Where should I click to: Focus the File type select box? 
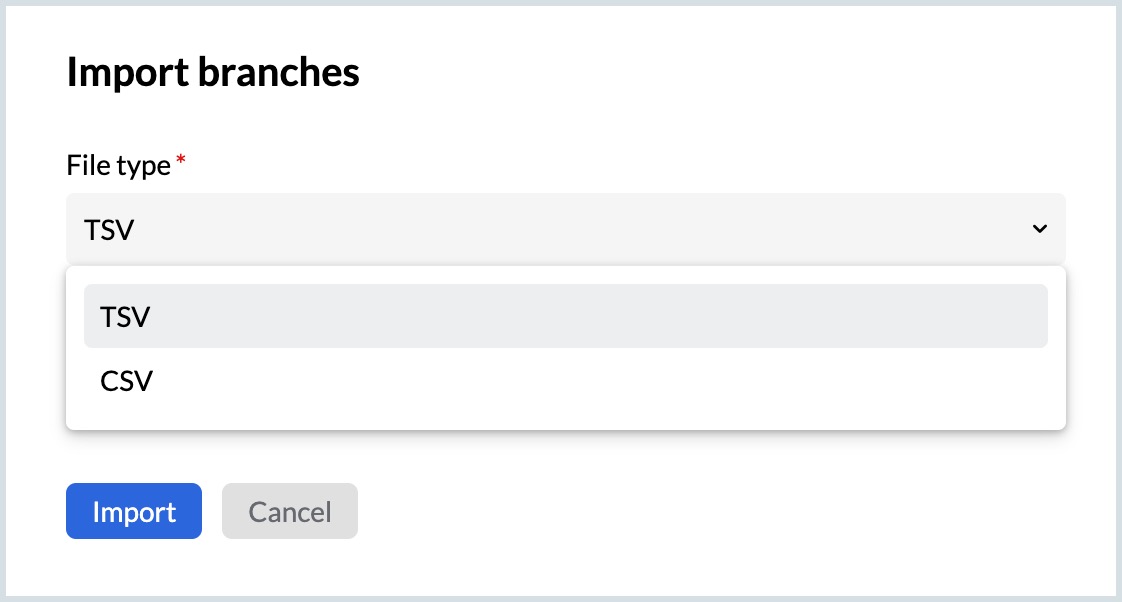(x=565, y=229)
